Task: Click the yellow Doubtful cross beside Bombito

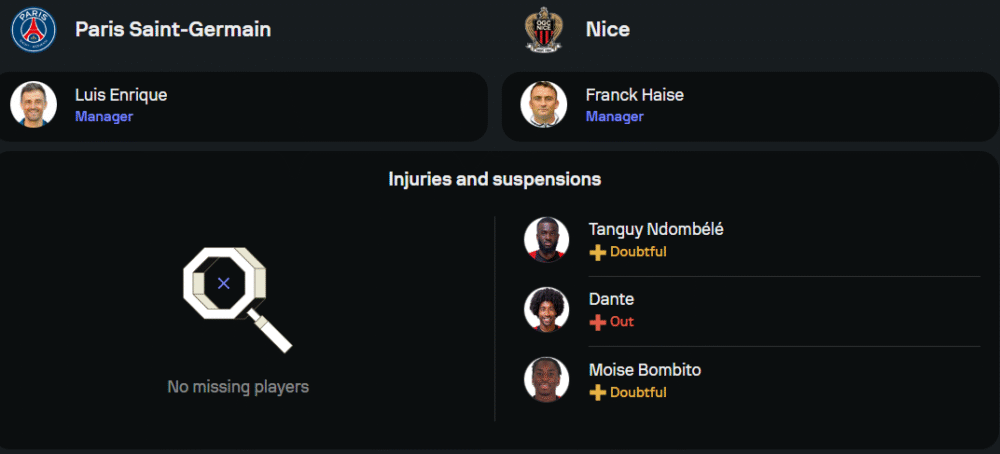Action: [598, 393]
